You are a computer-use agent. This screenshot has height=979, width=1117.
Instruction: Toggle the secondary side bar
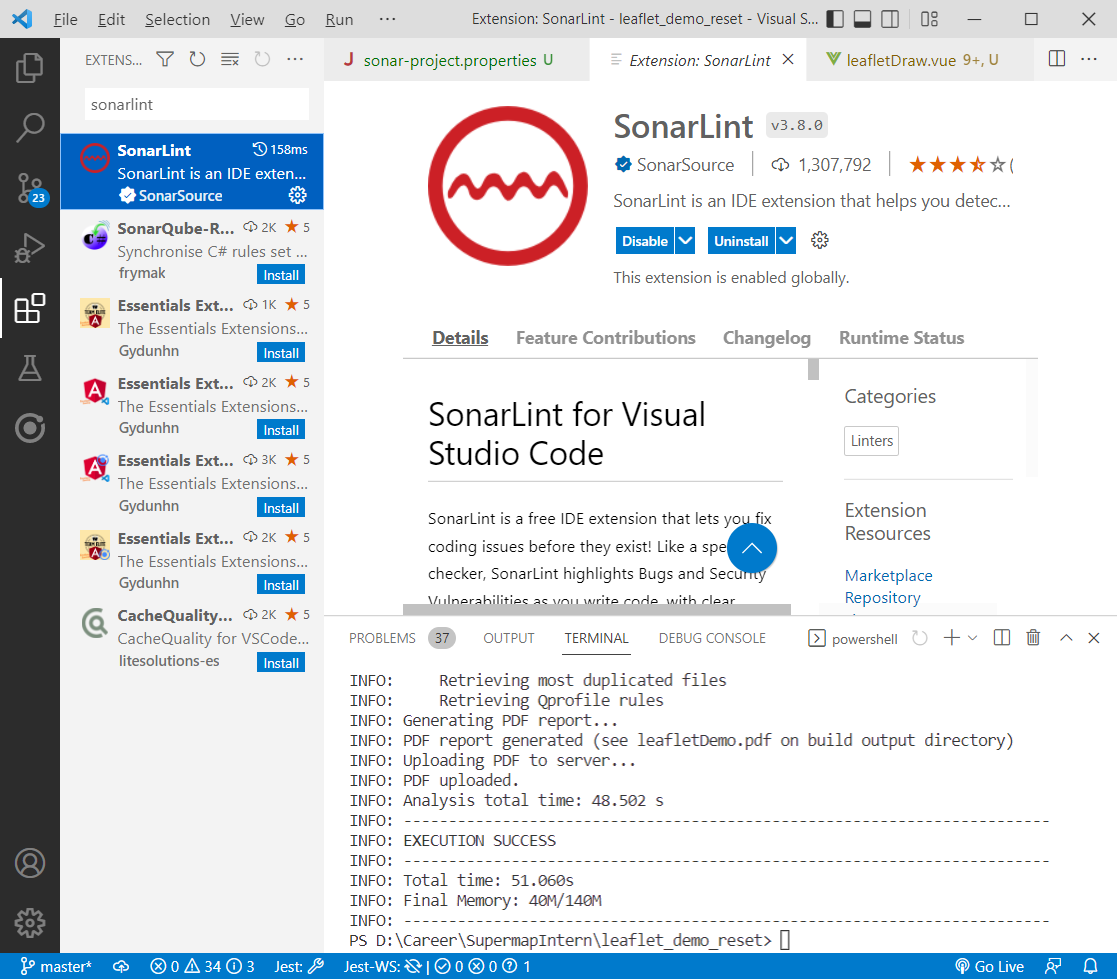(x=890, y=19)
